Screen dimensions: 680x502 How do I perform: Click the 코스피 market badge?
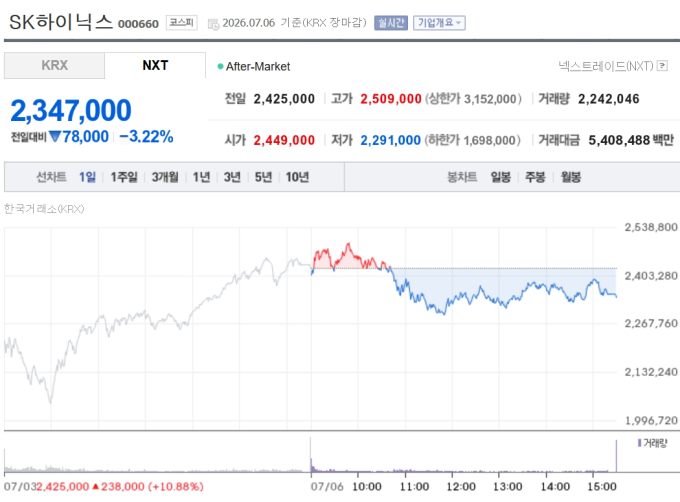pos(182,23)
